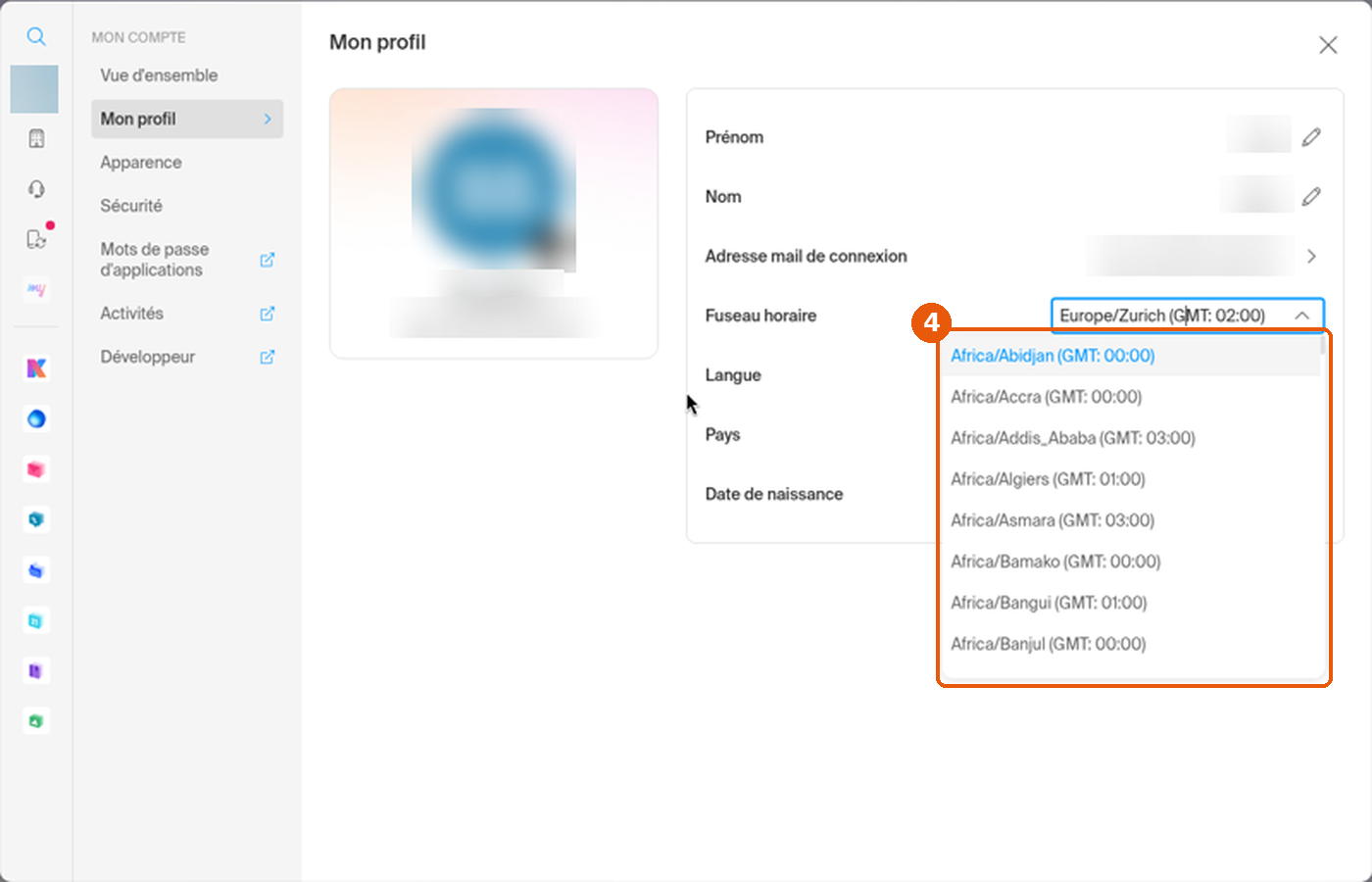Open the organization building icon
1372x882 pixels.
pyautogui.click(x=36, y=138)
